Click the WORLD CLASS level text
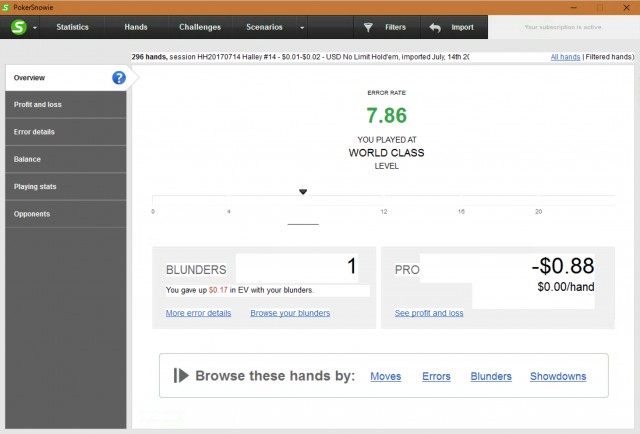640x434 pixels. pos(387,153)
